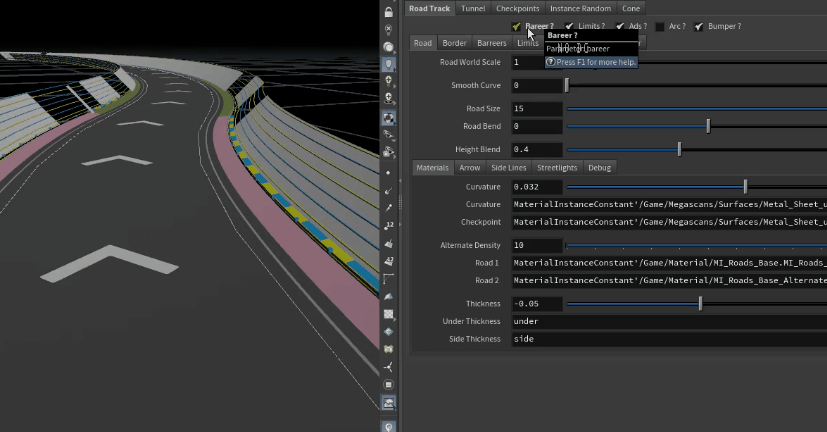Open the Border tab
This screenshot has width=827, height=432.
454,43
